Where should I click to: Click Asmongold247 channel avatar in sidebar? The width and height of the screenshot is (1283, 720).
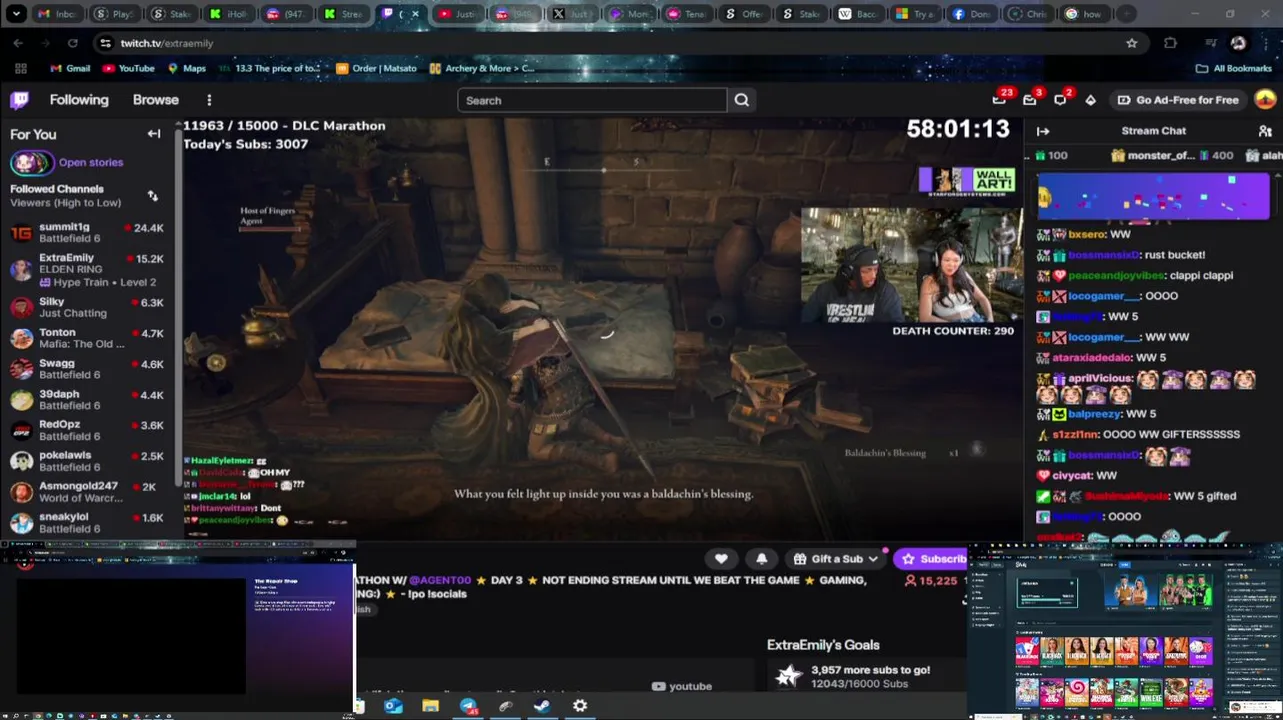pos(21,492)
